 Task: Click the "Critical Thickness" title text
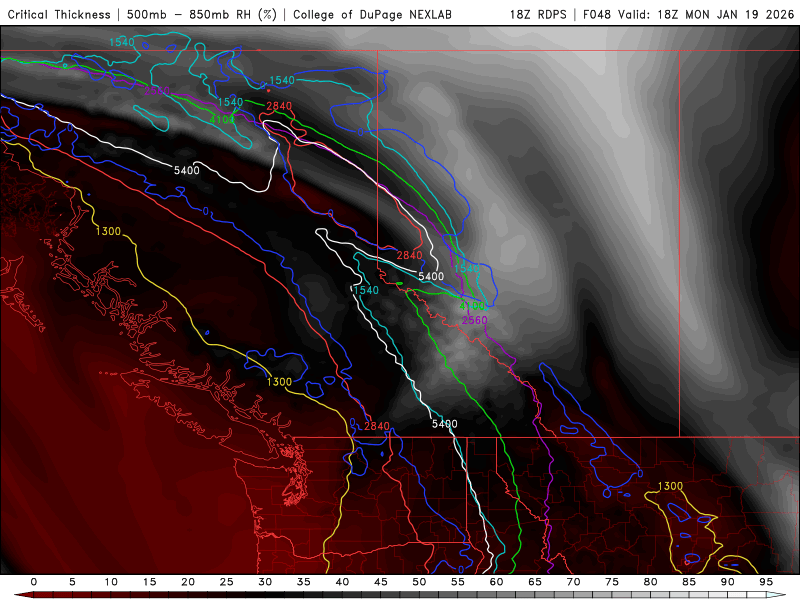[x=59, y=14]
